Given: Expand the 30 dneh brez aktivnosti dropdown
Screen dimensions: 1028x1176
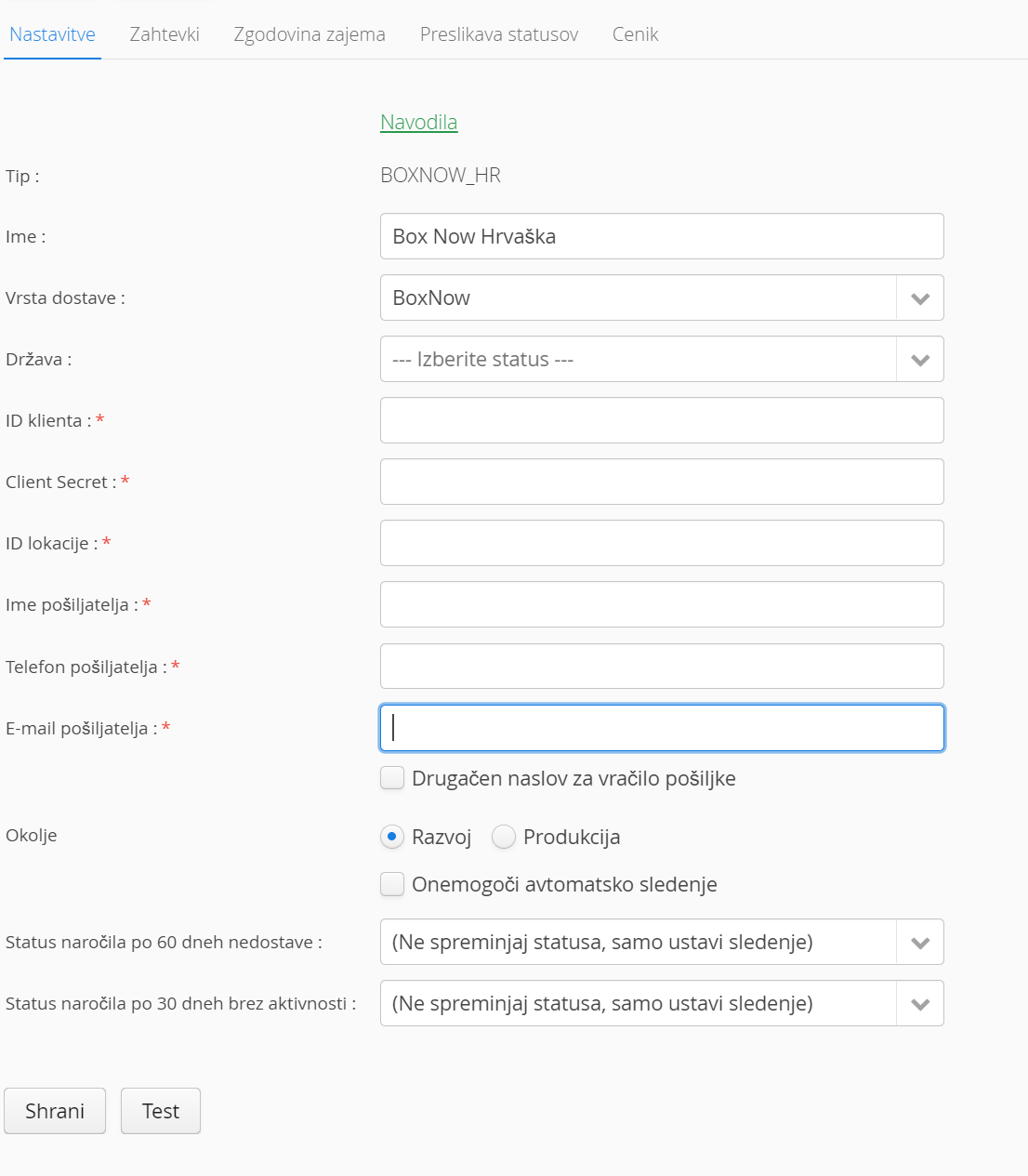Looking at the screenshot, I should tap(919, 1004).
